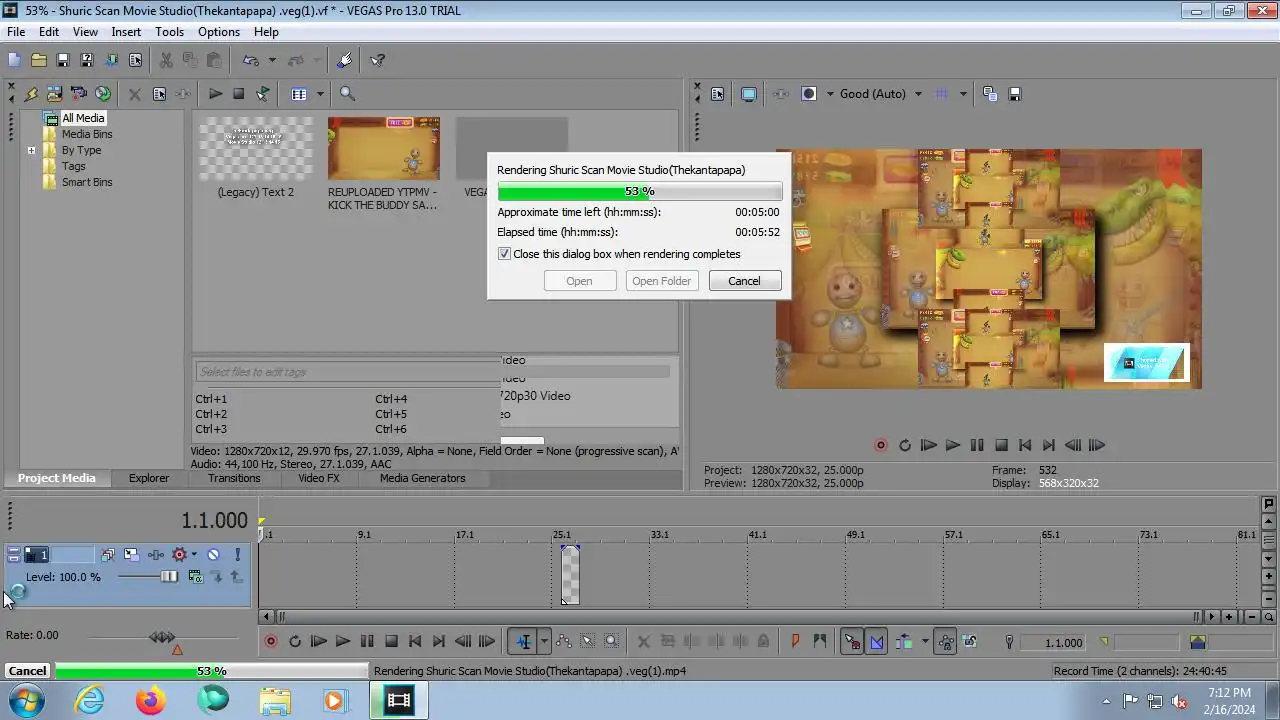Toggle preview on external monitor icon
The width and height of the screenshot is (1280, 720).
(x=748, y=94)
